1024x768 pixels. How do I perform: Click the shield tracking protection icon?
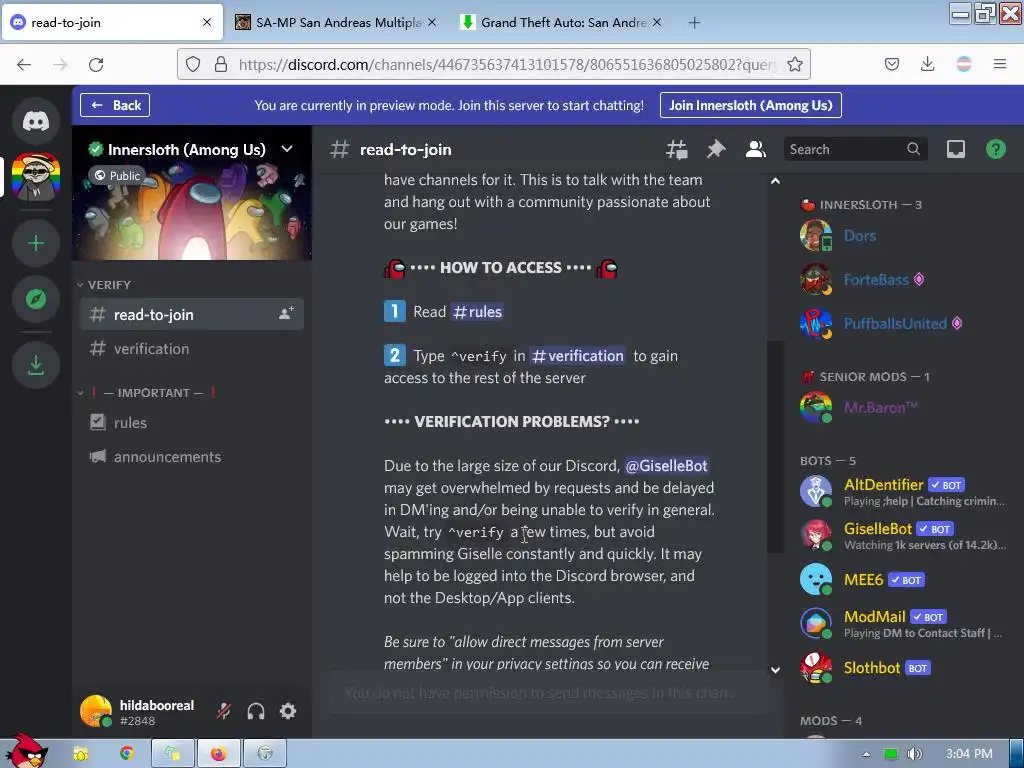193,65
